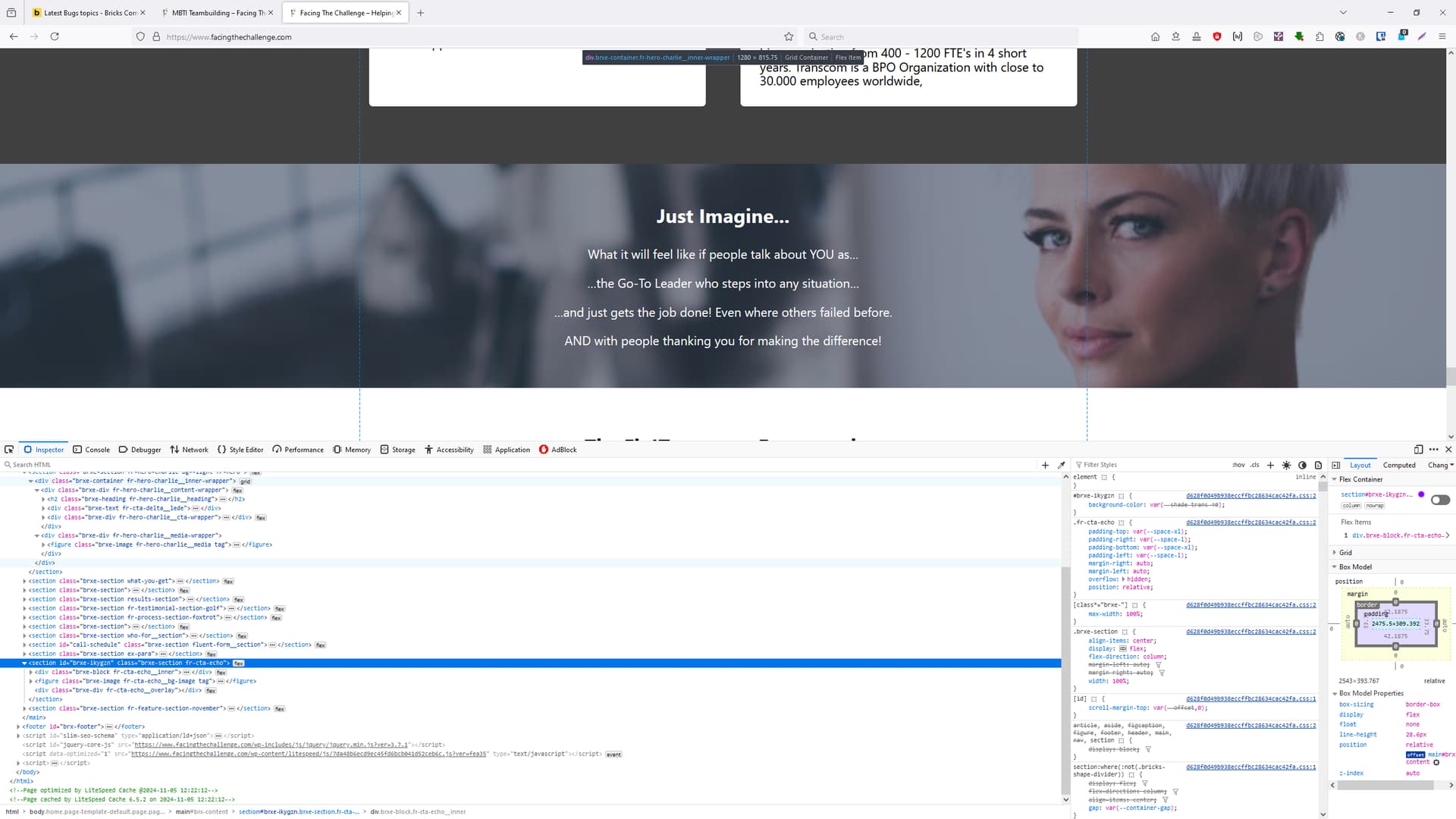Screen dimensions: 1456x819
Task: Toggle print media simulation icon
Action: (x=1318, y=465)
